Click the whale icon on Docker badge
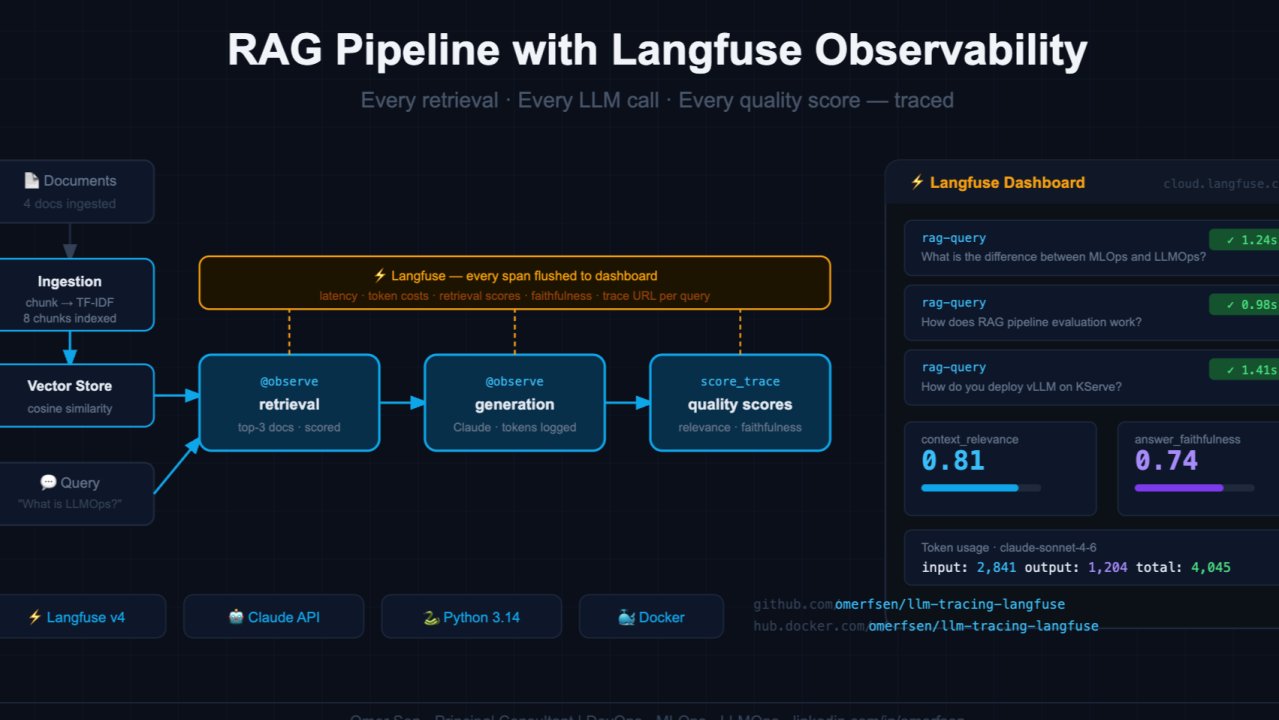The image size is (1279, 720). click(x=626, y=617)
